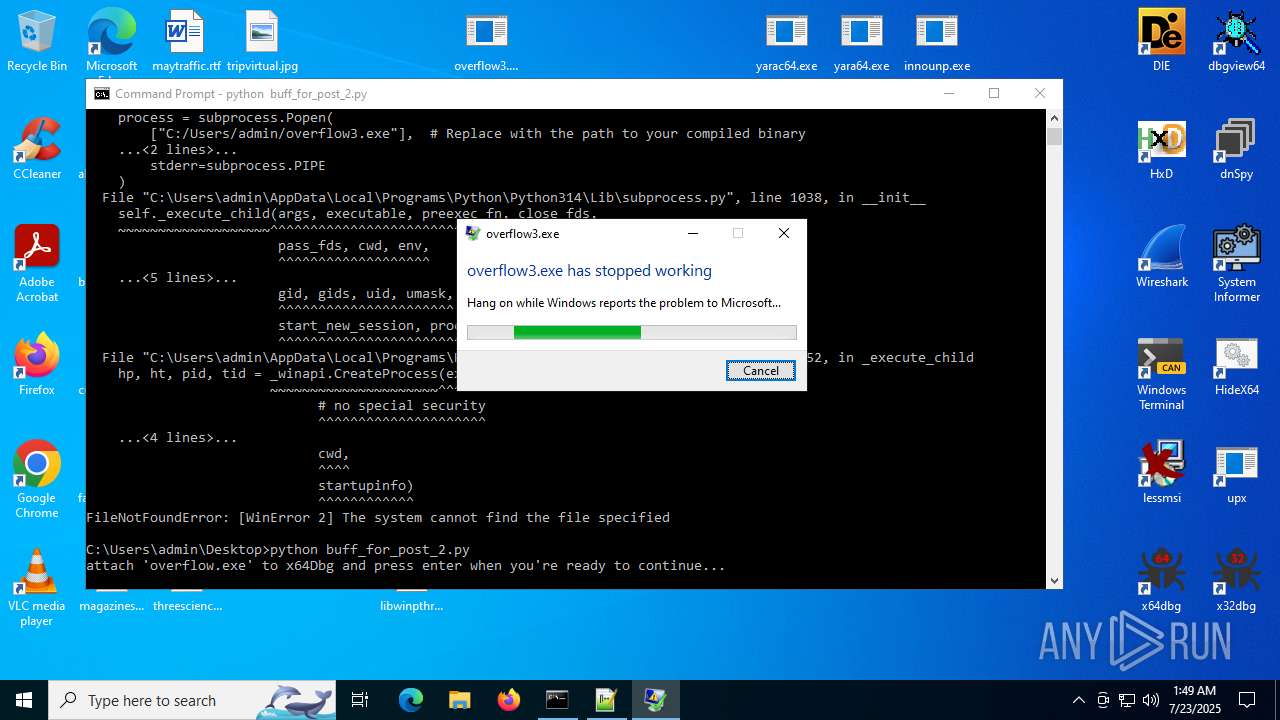Open Task View on taskbar

360,700
